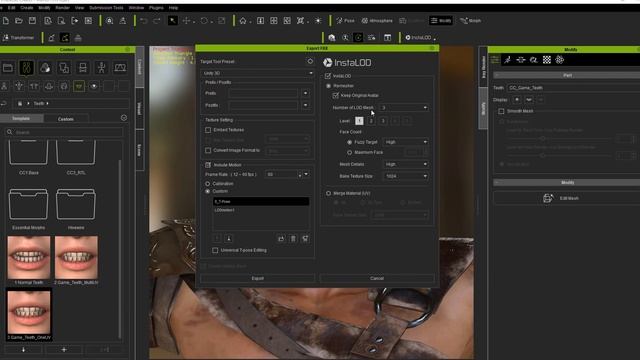The height and width of the screenshot is (360, 640).
Task: Click the checkerboard texture icon in Modify panel
Action: coord(547,60)
